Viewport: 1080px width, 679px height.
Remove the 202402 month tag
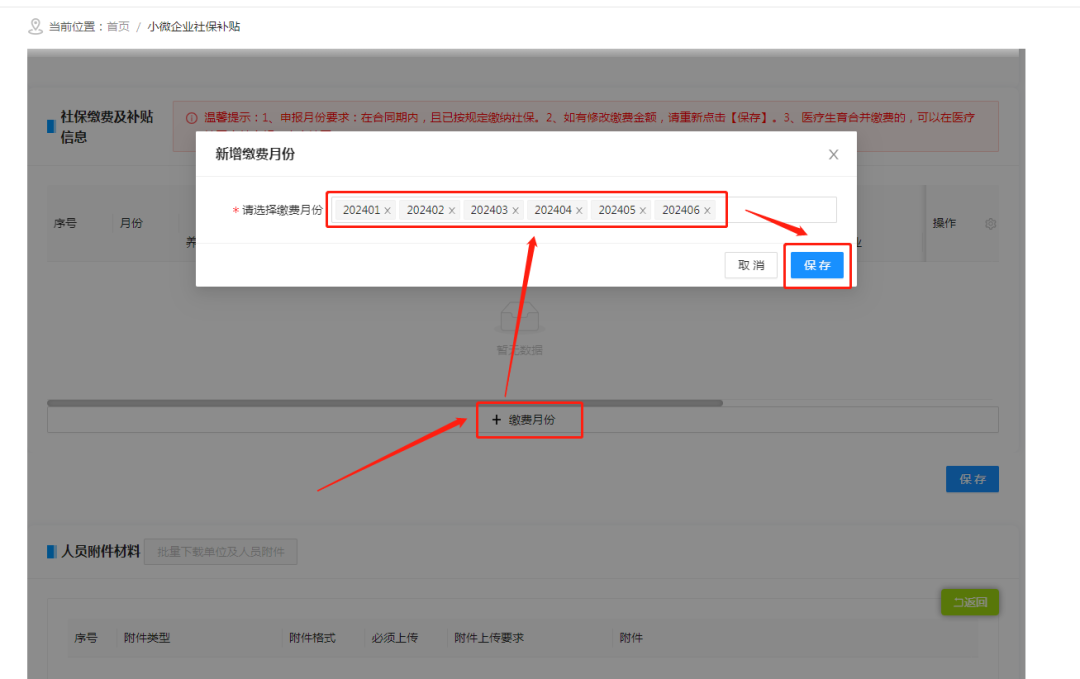coord(452,211)
